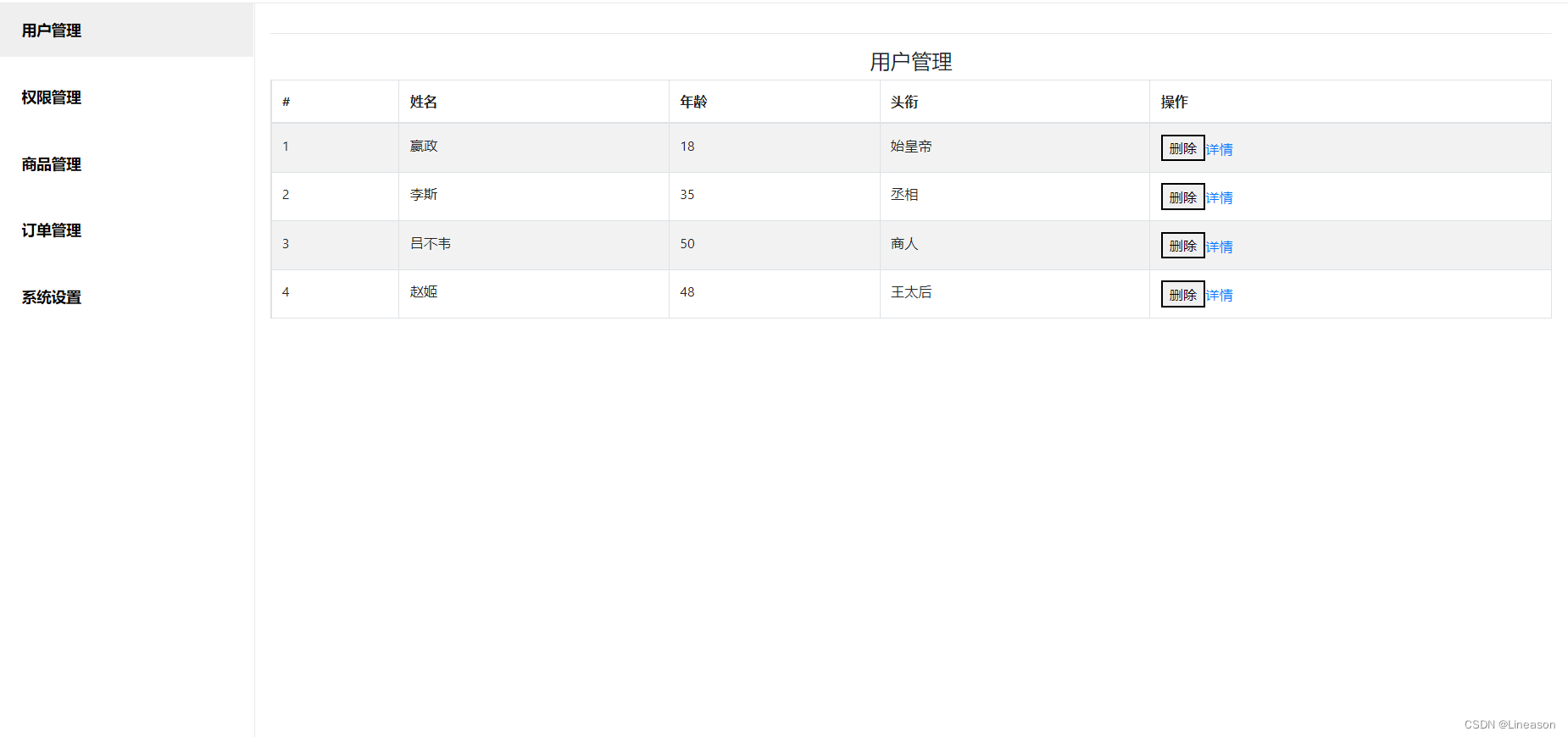Delete the 赵姬 row
The height and width of the screenshot is (737, 1568).
pyautogui.click(x=1182, y=295)
